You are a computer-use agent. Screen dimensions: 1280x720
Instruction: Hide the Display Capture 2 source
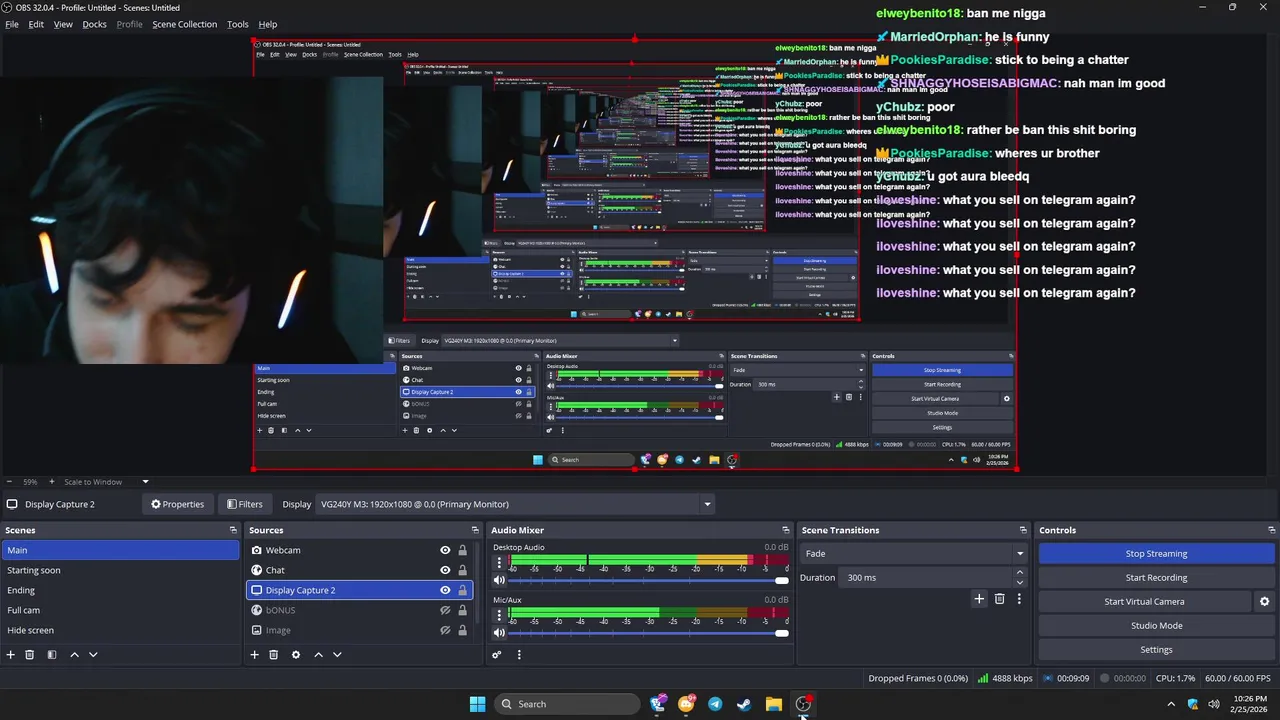point(445,590)
